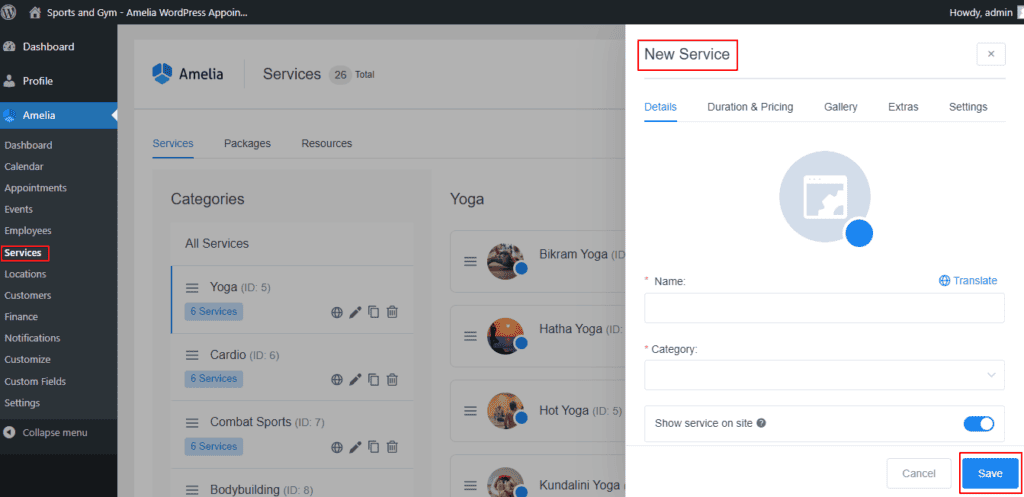Click into the service Name field

824,308
